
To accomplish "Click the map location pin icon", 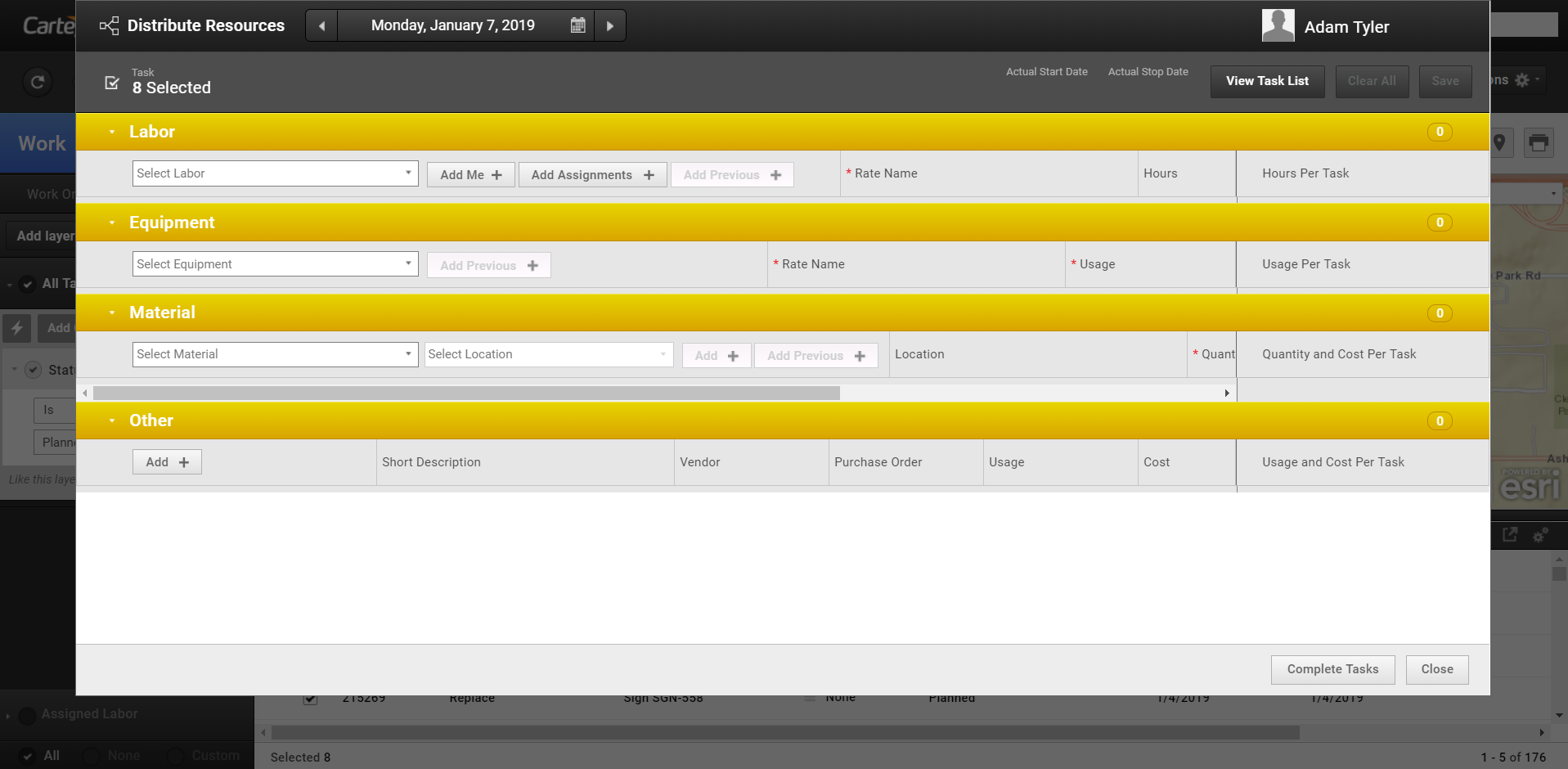I will coord(1499,143).
